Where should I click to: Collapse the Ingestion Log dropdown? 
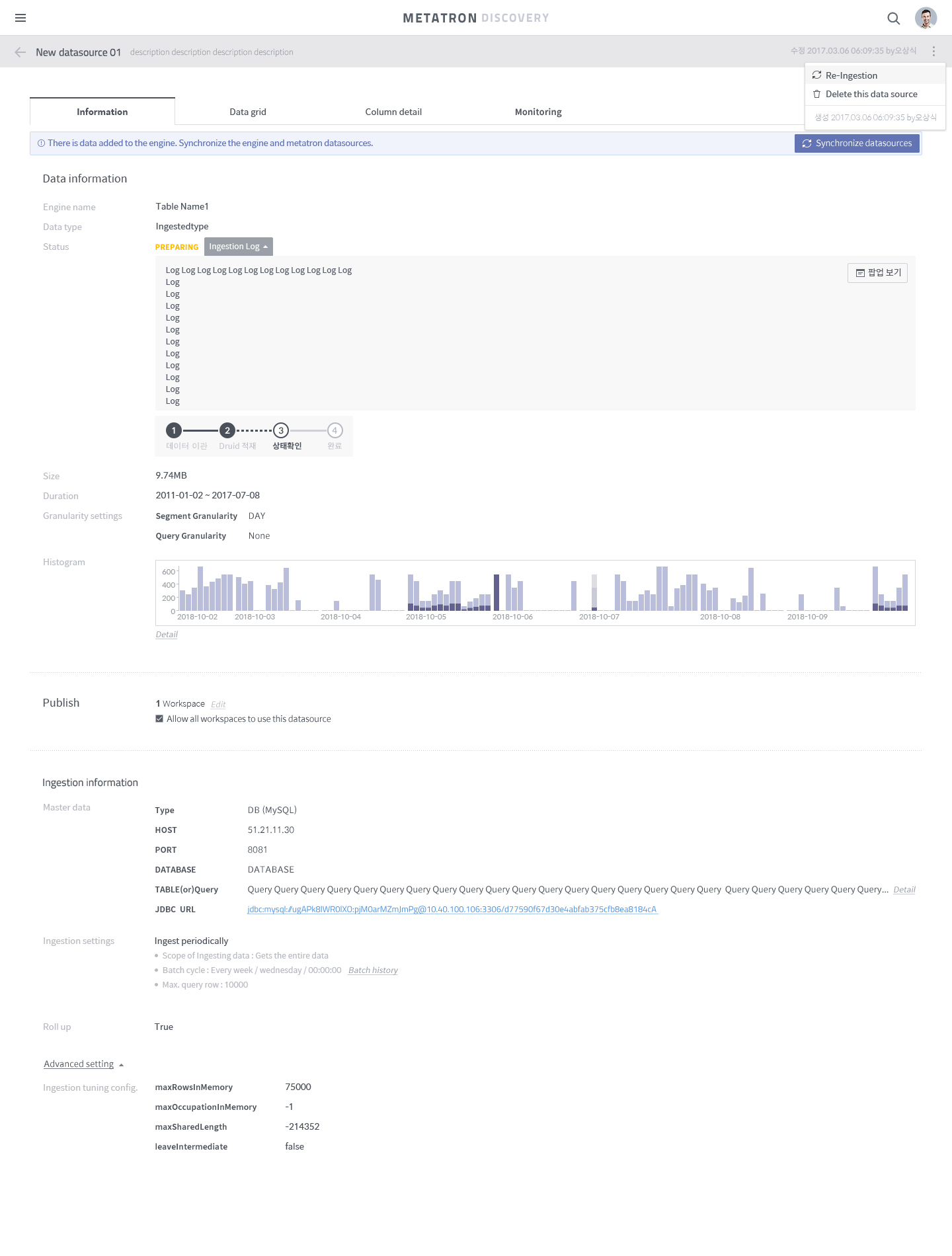pyautogui.click(x=239, y=247)
